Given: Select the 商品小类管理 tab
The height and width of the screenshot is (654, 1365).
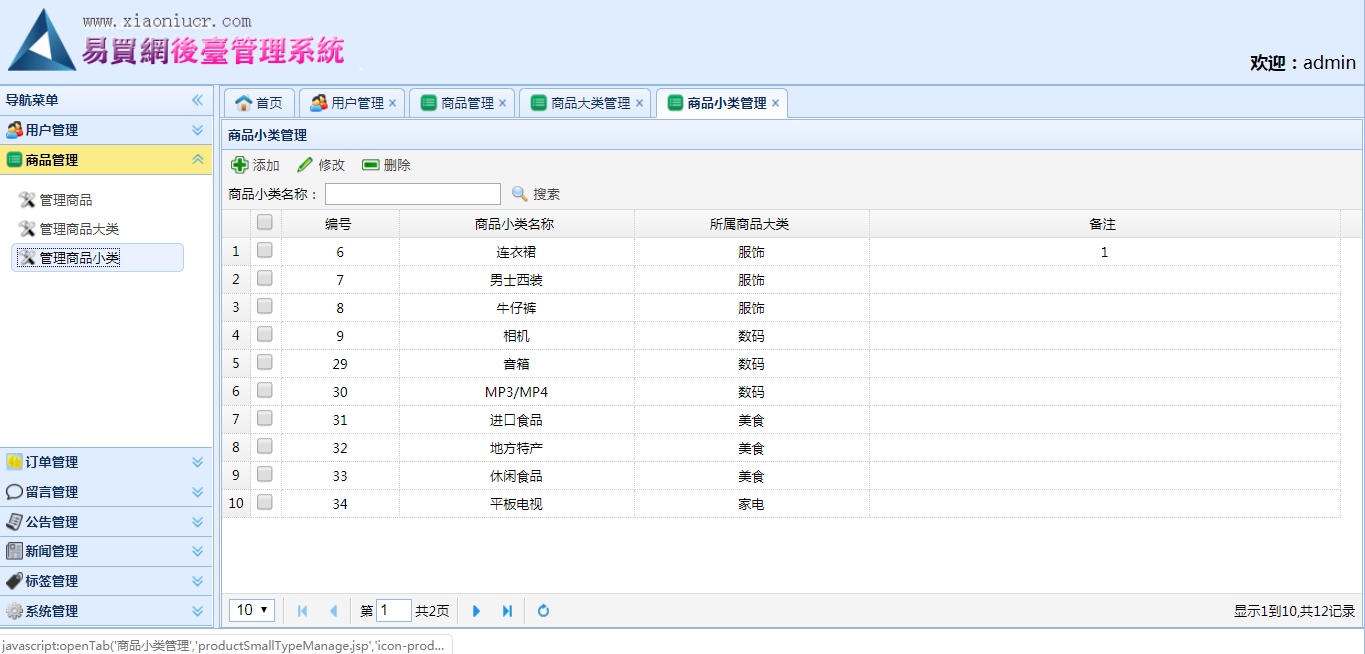Looking at the screenshot, I should [x=722, y=103].
